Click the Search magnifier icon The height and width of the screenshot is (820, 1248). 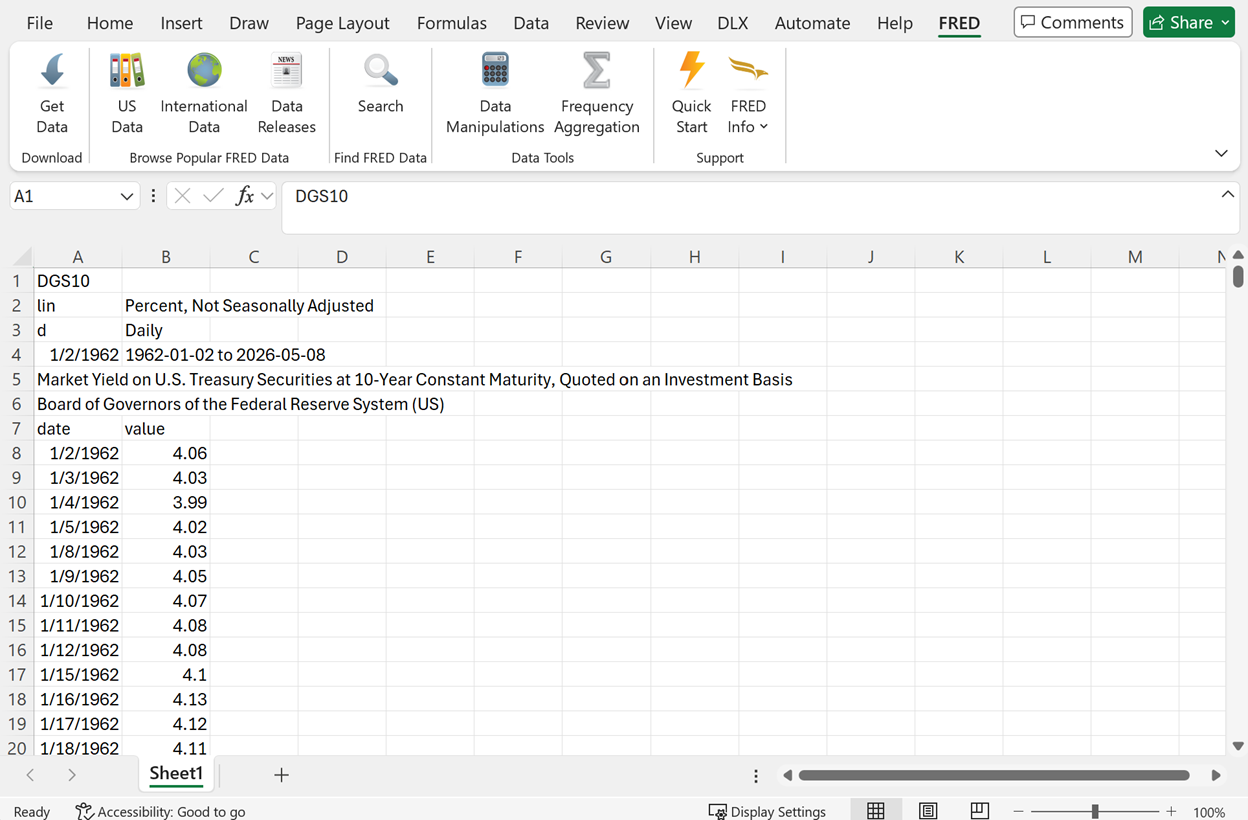(381, 71)
